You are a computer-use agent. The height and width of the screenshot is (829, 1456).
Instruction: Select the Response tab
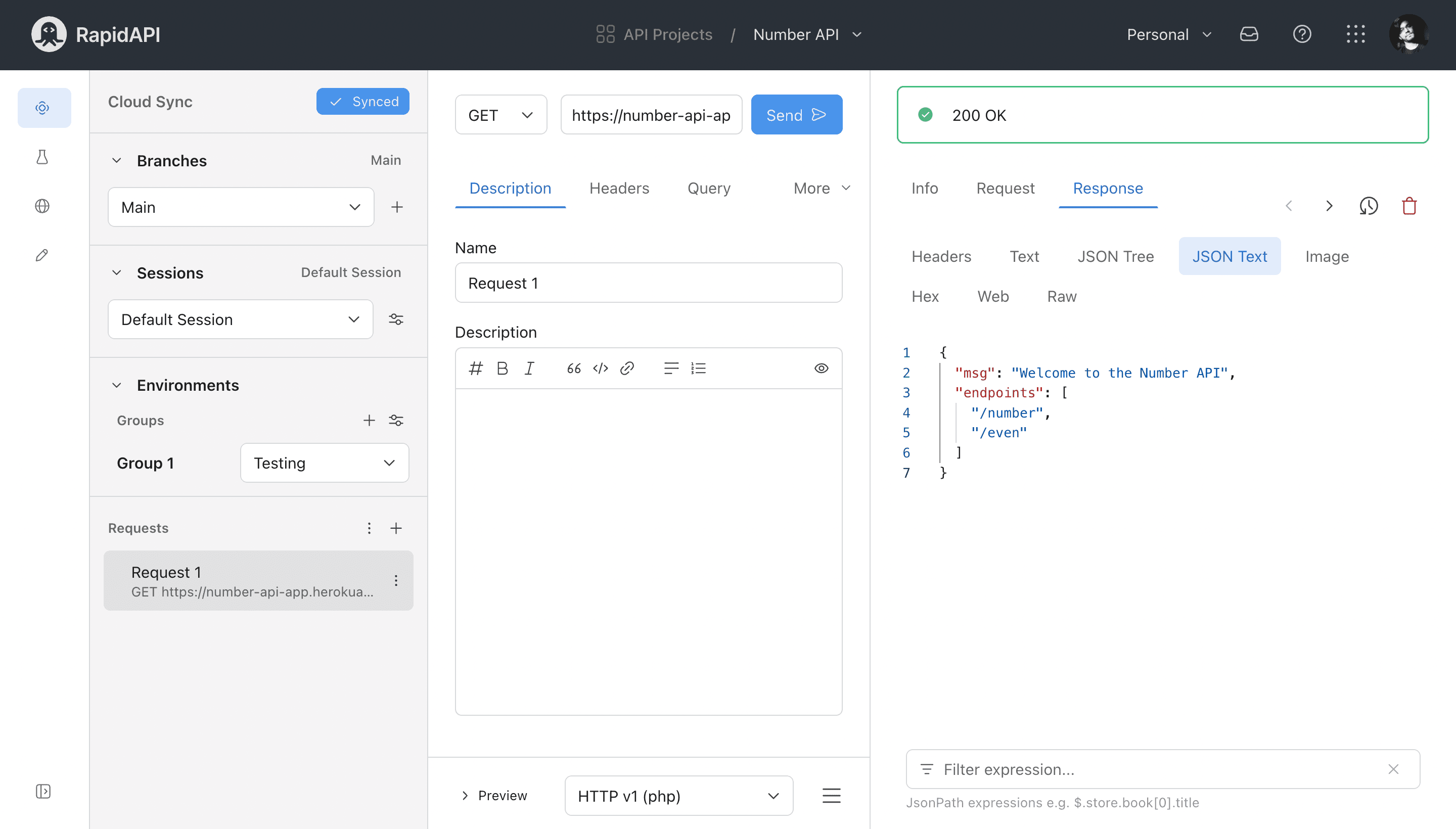pyautogui.click(x=1108, y=189)
